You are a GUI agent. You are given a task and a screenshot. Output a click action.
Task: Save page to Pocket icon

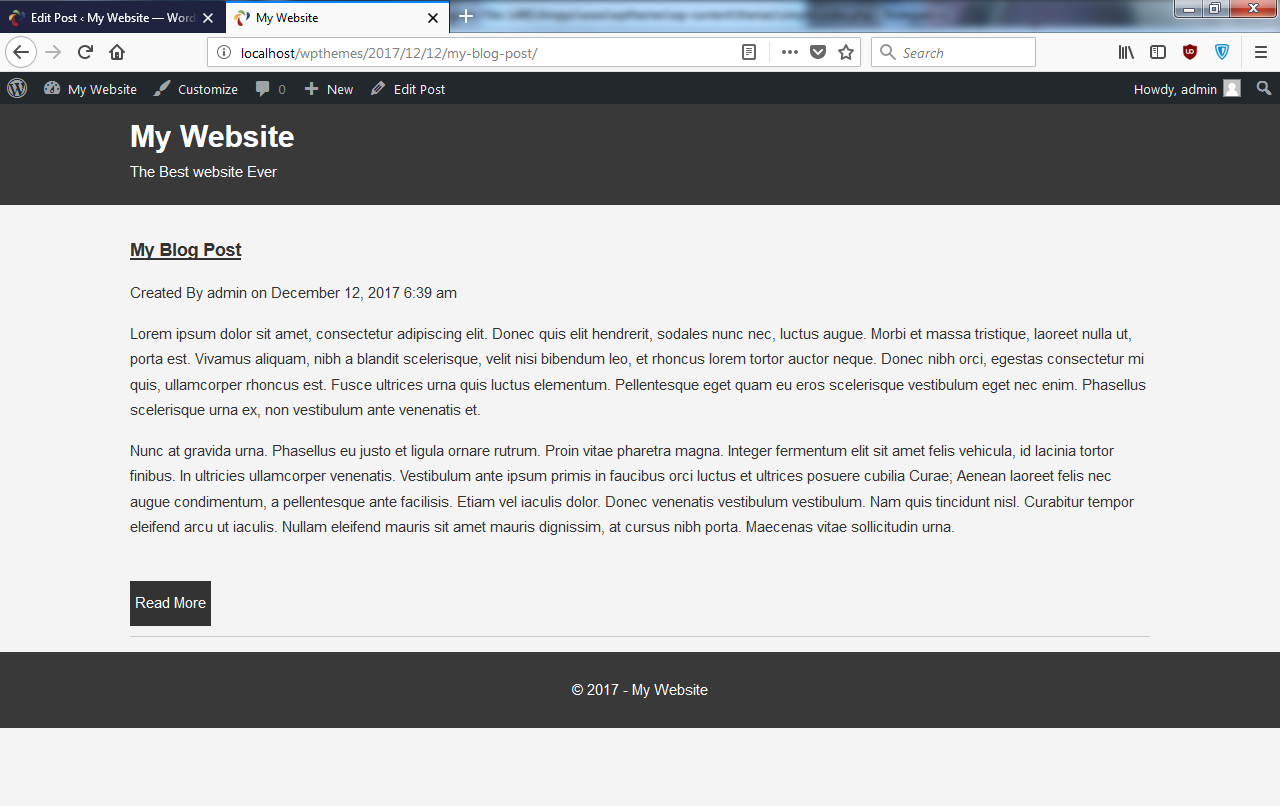click(x=818, y=52)
